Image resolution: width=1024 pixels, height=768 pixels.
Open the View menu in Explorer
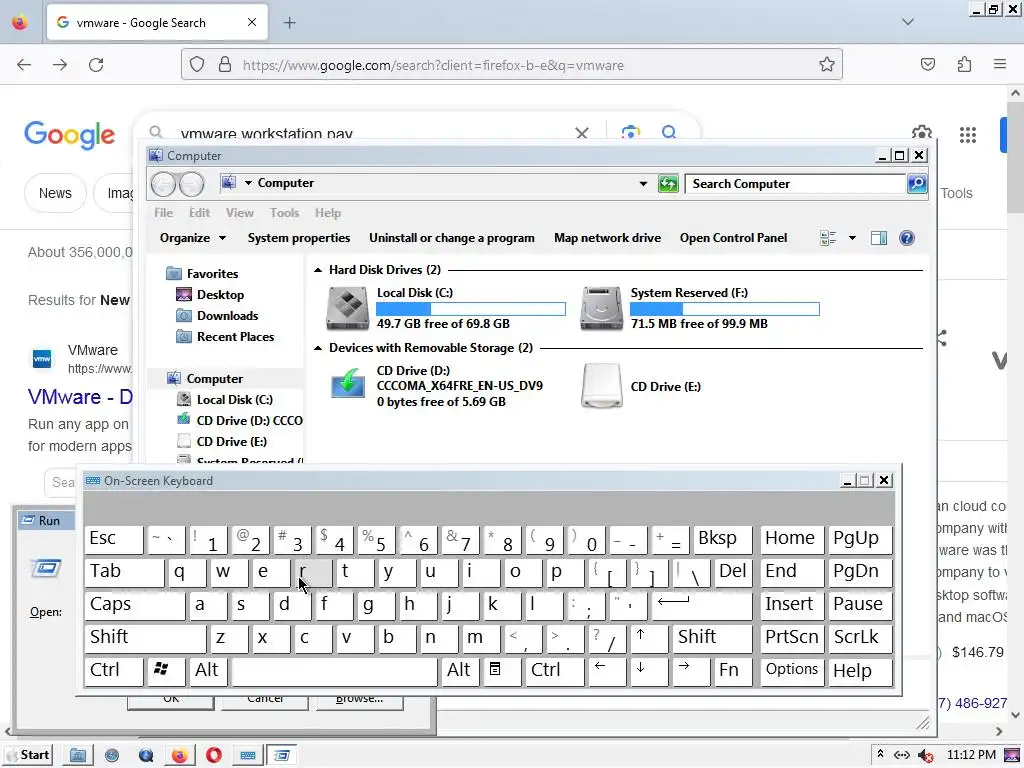(x=240, y=213)
